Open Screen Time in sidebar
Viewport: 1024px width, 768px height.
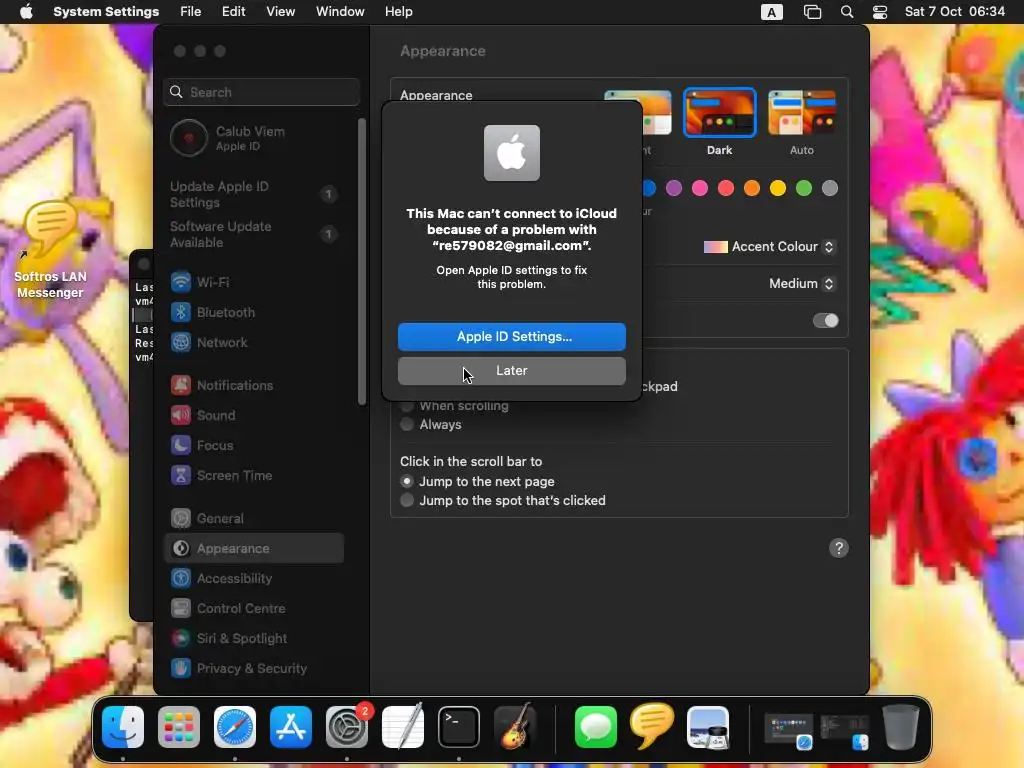253,475
